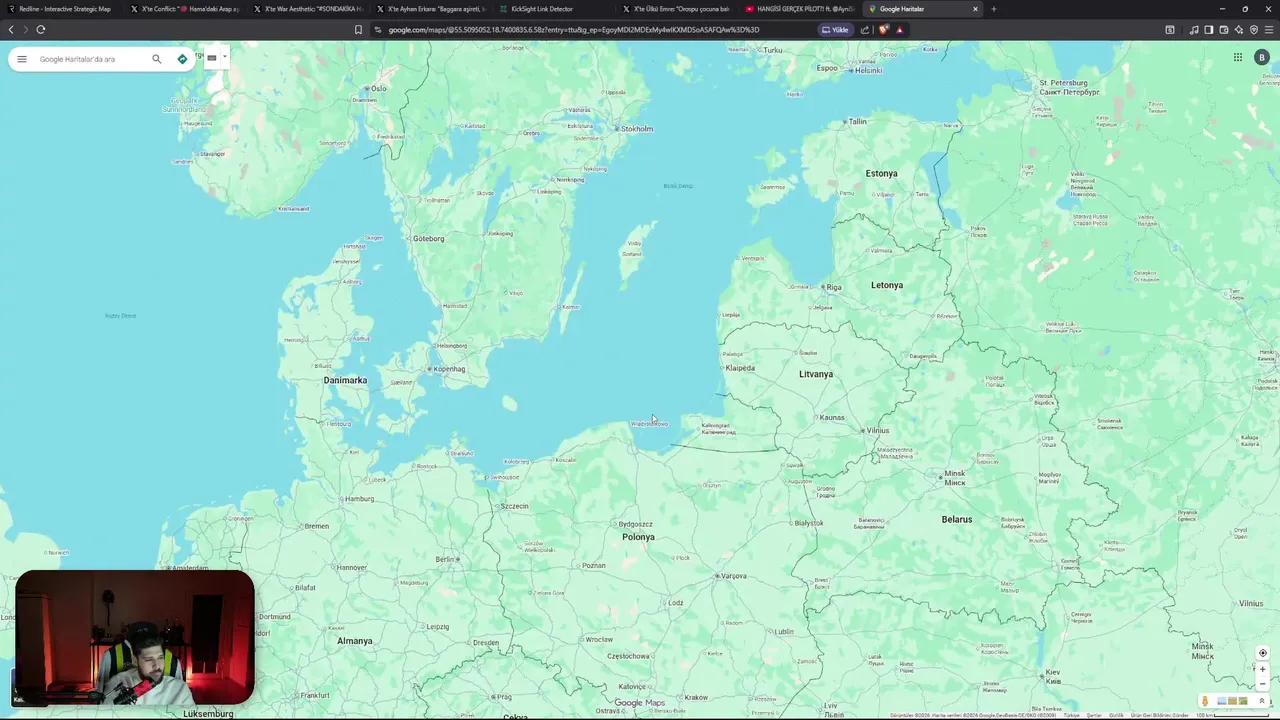Viewport: 1280px width, 720px height.
Task: Reload the current page
Action: [x=41, y=29]
